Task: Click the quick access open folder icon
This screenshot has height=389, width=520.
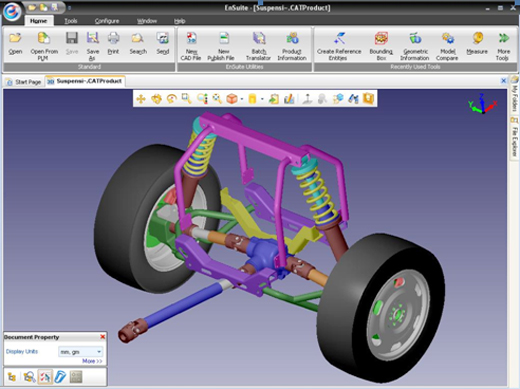Action: tap(32, 7)
